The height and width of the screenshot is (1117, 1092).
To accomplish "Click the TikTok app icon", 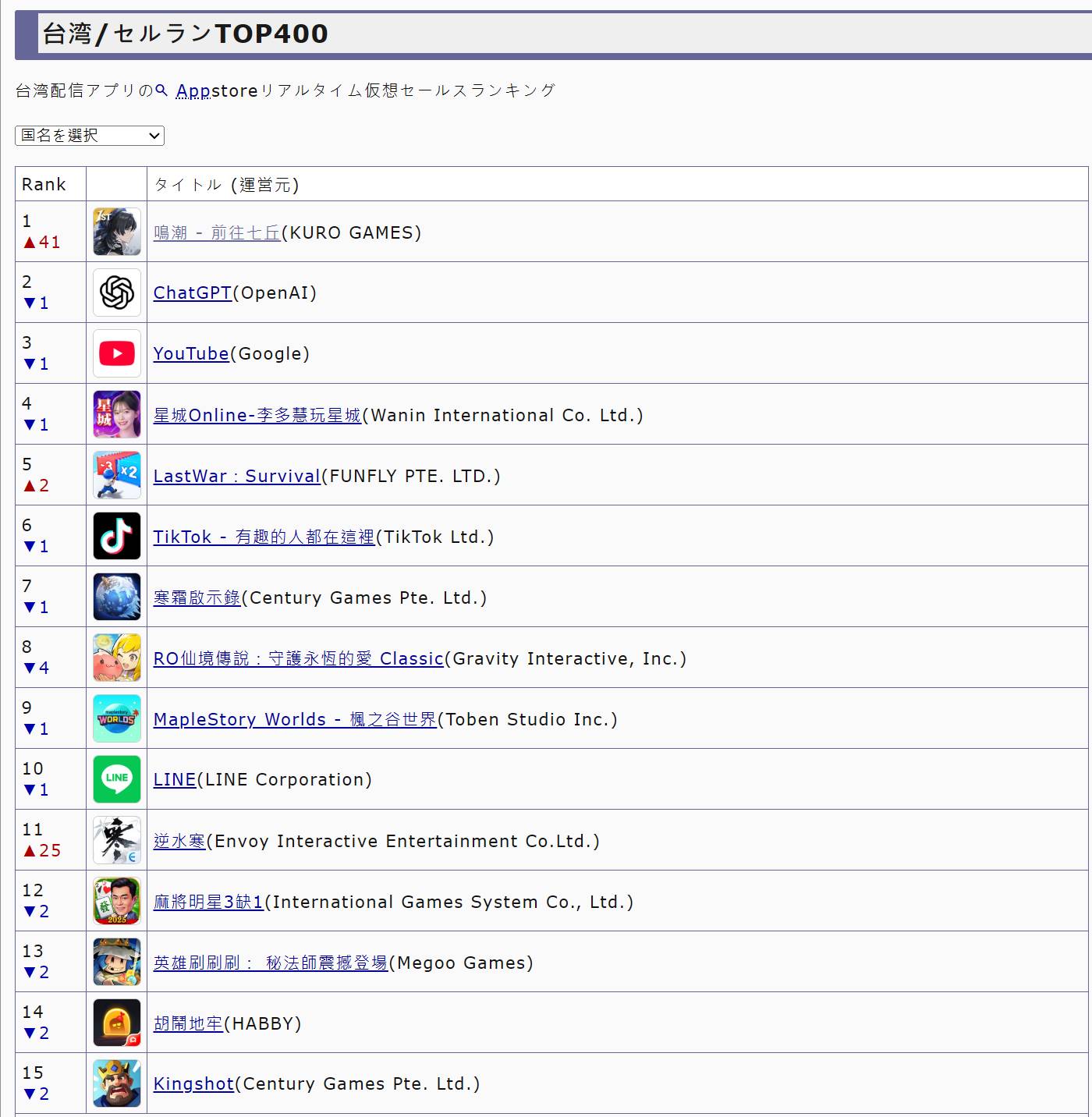I will click(117, 536).
